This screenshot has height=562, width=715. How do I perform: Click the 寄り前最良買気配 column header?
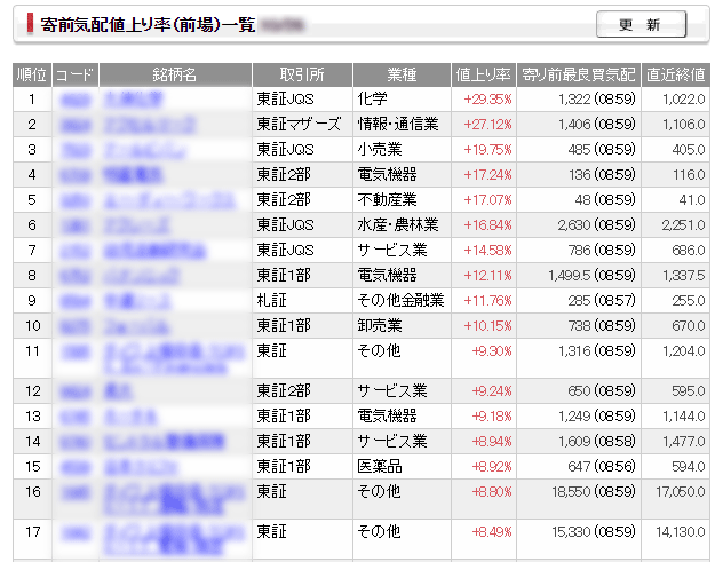point(578,75)
